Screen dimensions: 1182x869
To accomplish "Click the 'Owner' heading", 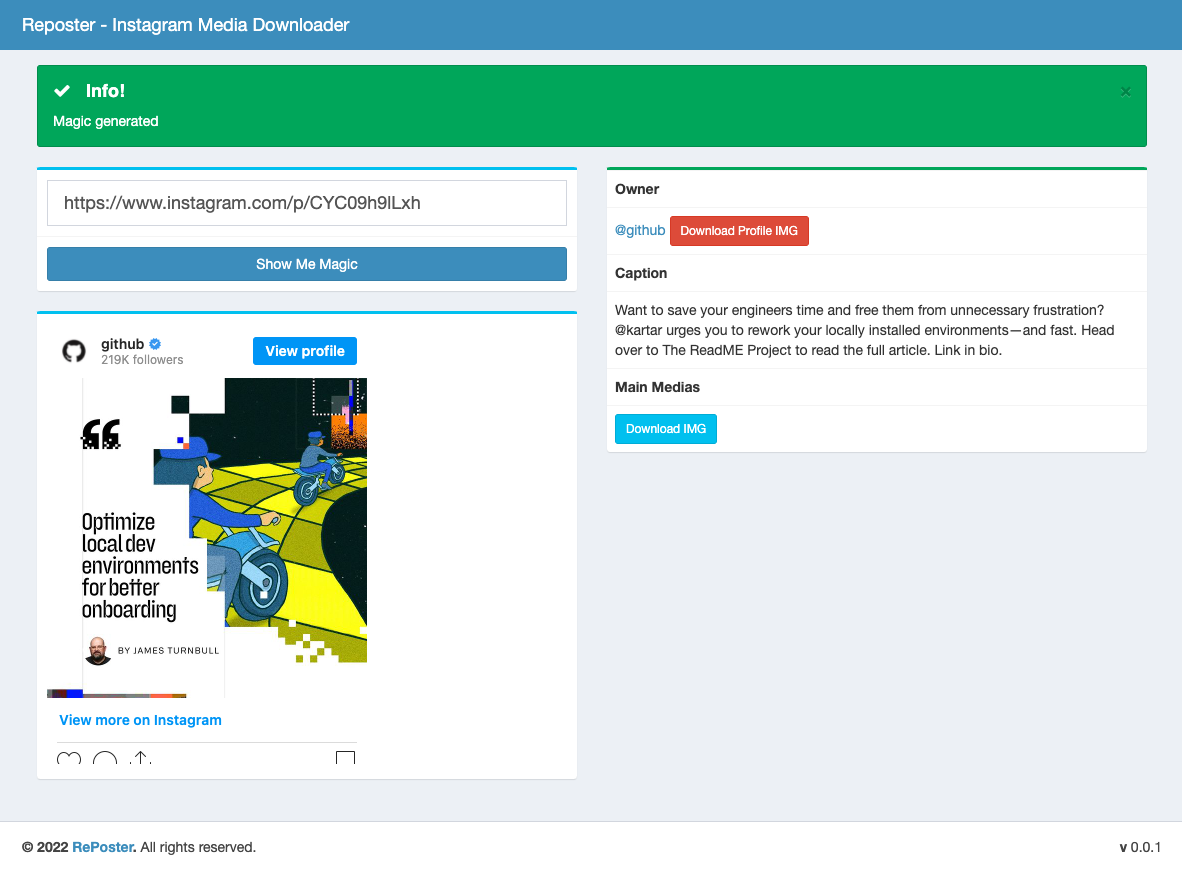I will point(637,189).
